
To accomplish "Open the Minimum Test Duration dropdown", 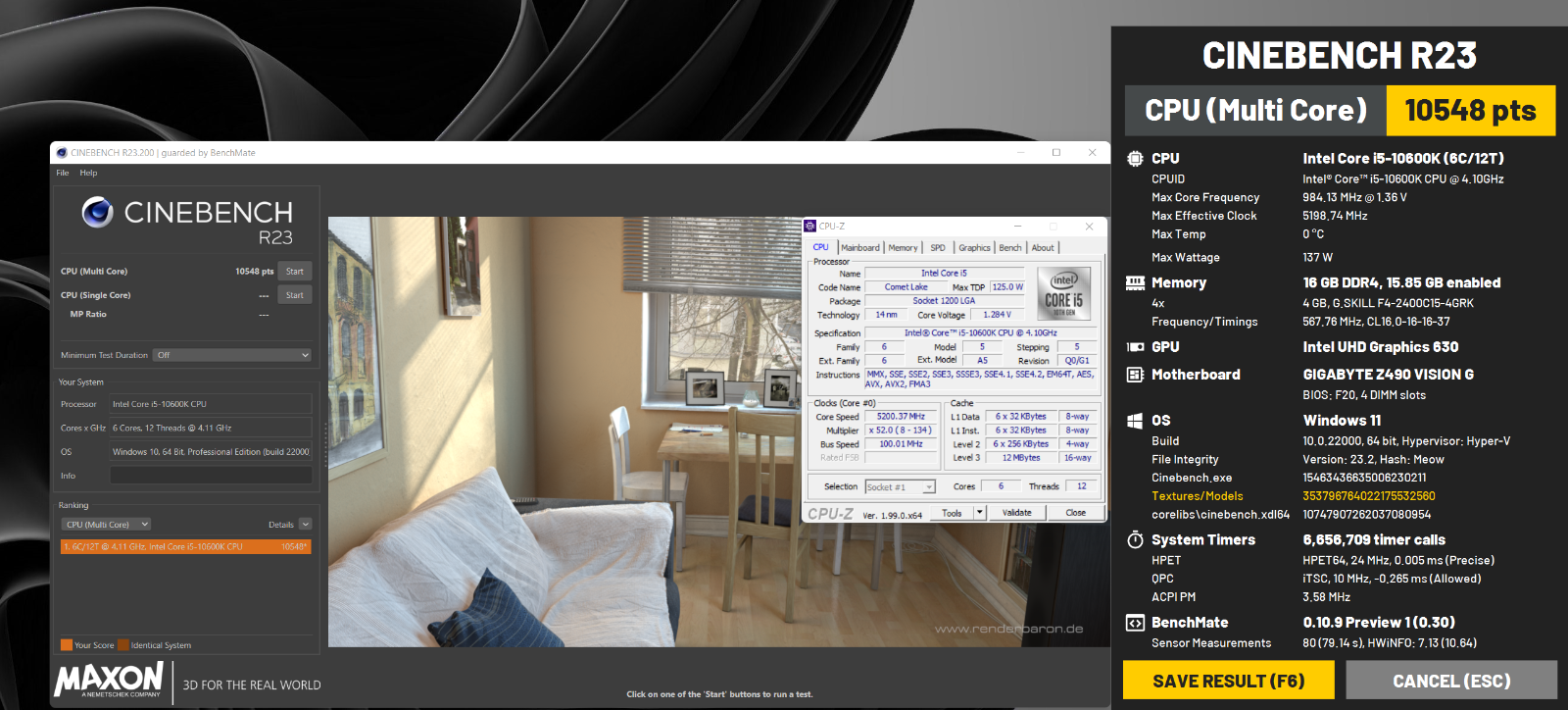I will click(x=232, y=355).
